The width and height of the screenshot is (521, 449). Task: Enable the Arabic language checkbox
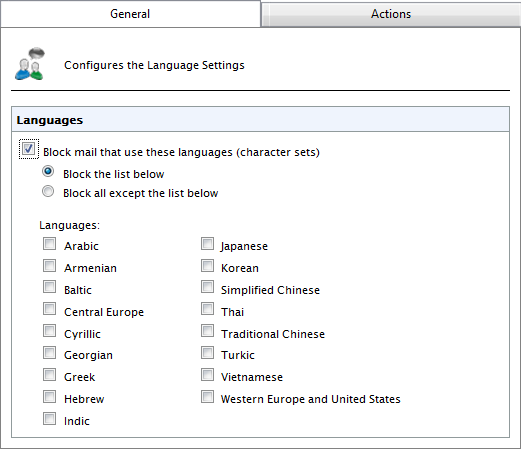coord(49,244)
